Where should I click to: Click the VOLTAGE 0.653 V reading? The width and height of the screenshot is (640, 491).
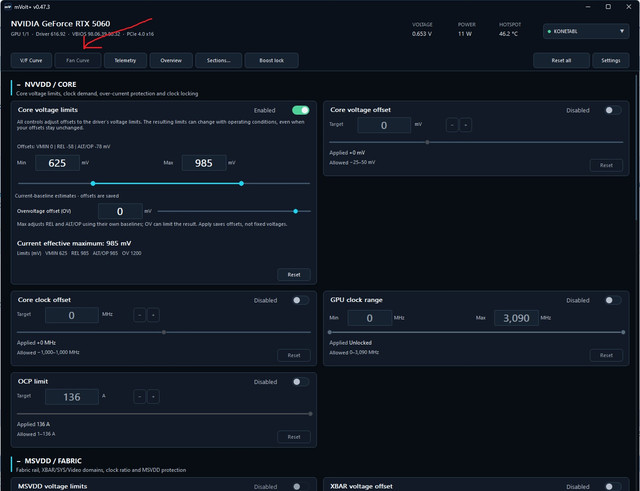coord(422,30)
